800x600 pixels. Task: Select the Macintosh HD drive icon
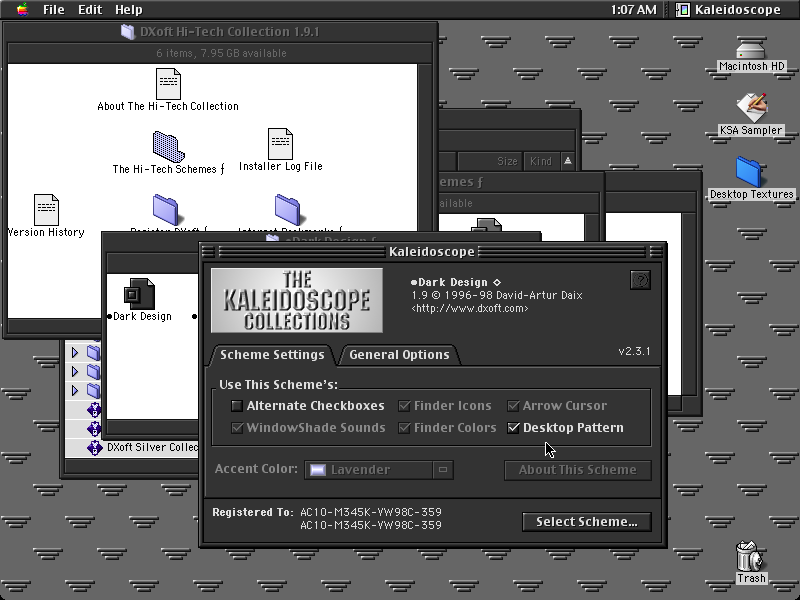point(751,50)
